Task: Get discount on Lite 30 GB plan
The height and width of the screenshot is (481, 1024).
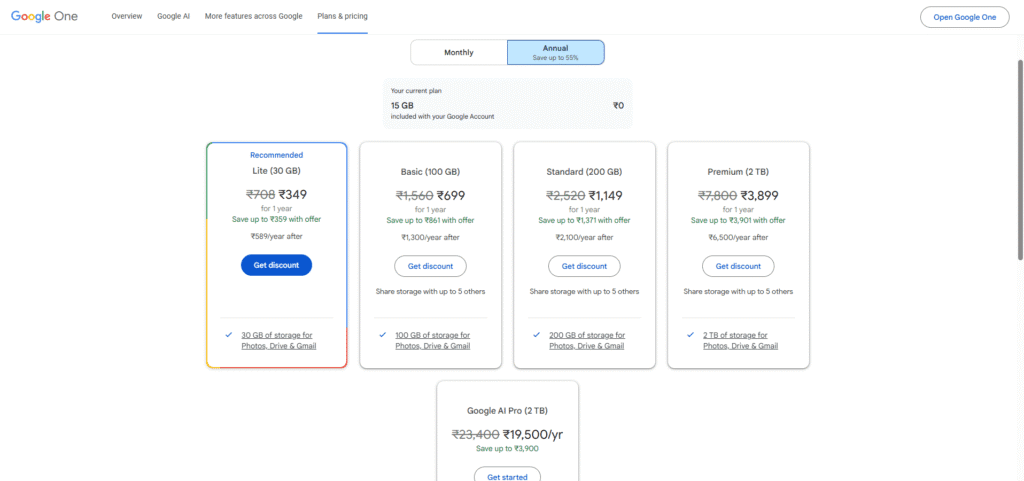Action: [x=276, y=266]
